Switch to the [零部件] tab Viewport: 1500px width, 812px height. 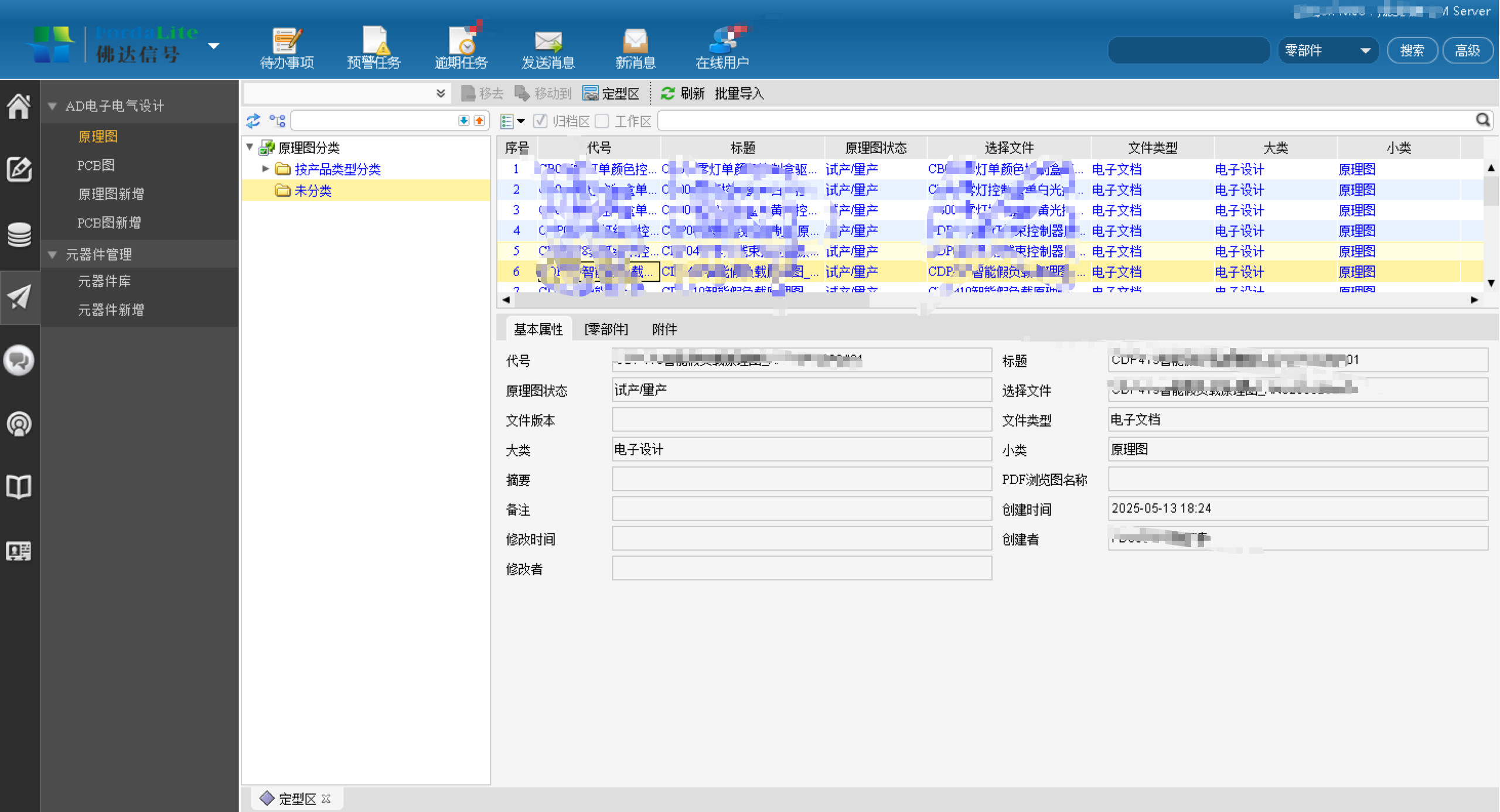606,329
